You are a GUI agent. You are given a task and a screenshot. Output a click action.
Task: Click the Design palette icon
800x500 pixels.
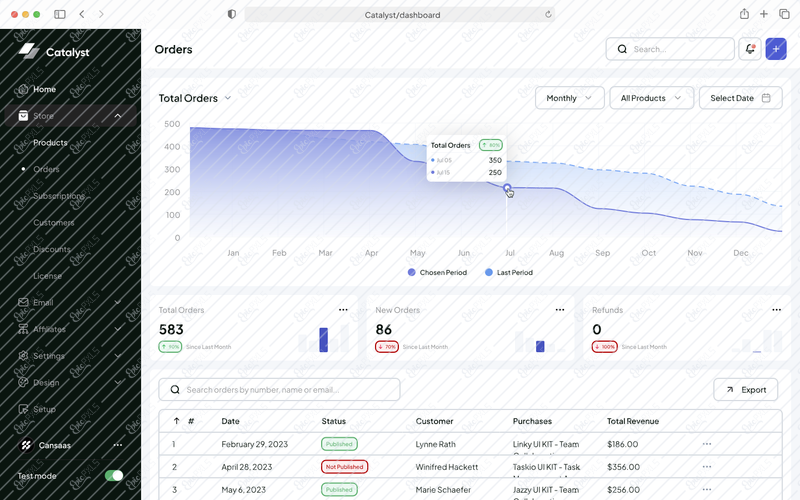pyautogui.click(x=23, y=382)
